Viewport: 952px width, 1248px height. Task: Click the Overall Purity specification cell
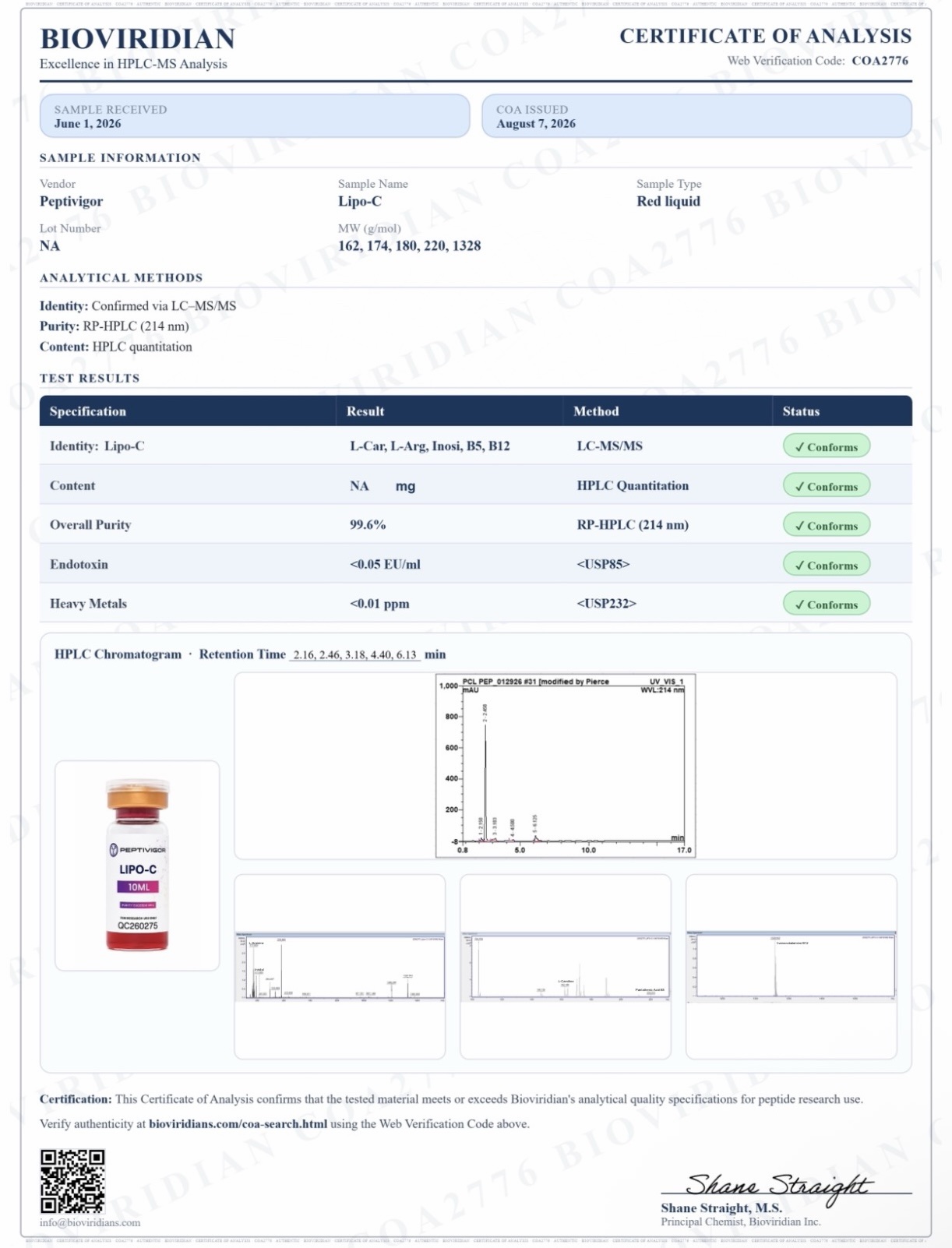tap(90, 524)
